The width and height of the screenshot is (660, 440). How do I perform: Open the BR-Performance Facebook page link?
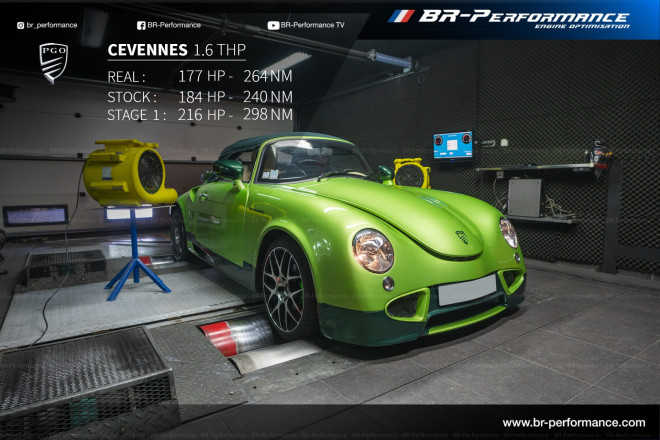click(174, 25)
